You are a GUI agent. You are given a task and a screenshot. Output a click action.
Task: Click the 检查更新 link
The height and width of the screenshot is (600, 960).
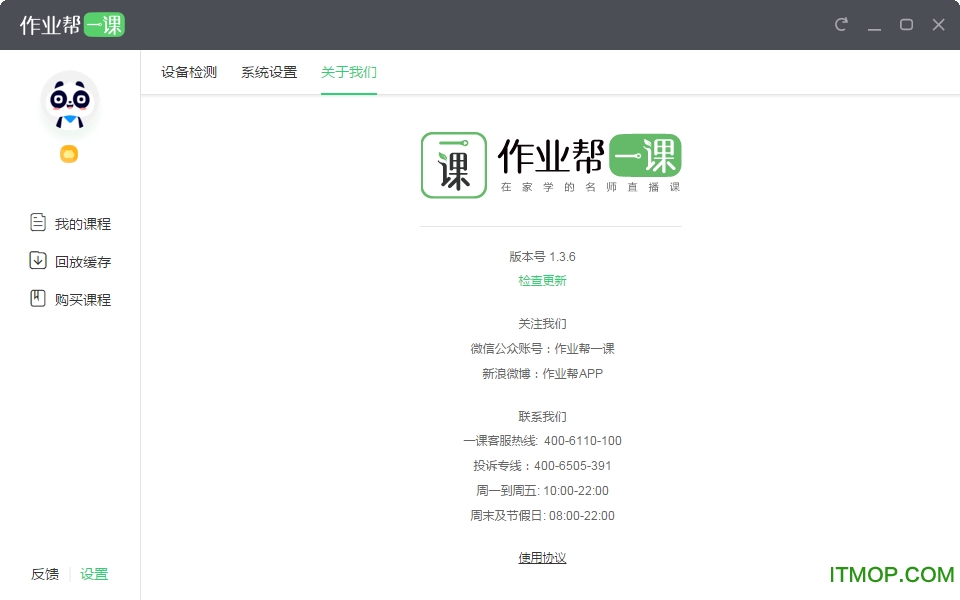click(542, 280)
